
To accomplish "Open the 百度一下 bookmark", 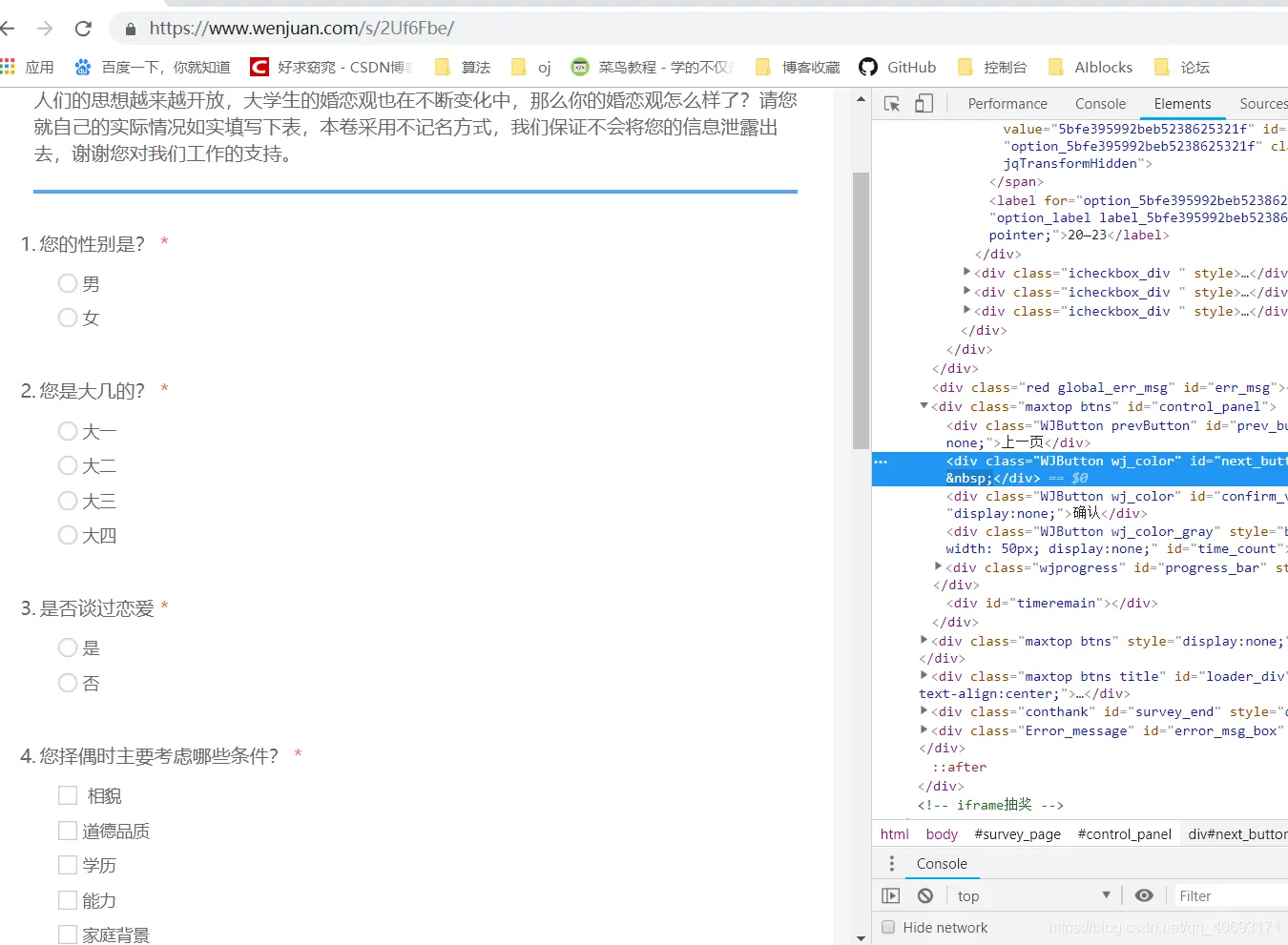I will tap(153, 67).
